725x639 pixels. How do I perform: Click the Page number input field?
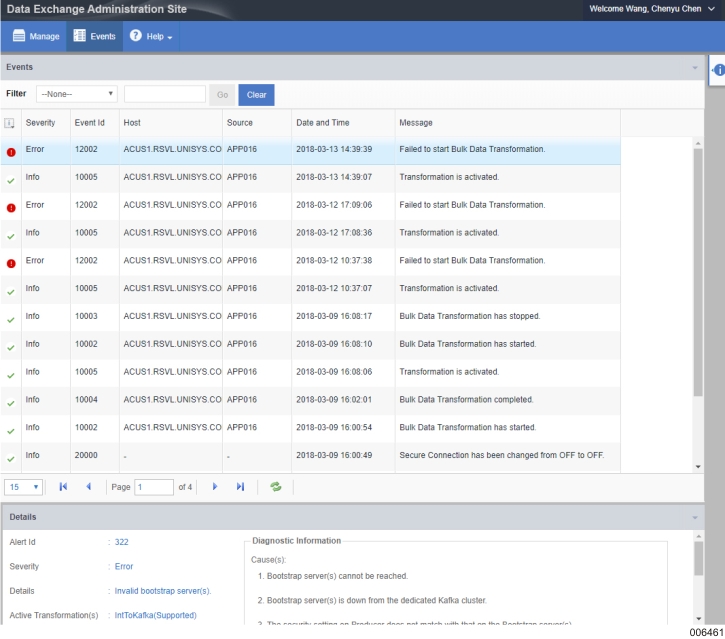(x=154, y=487)
